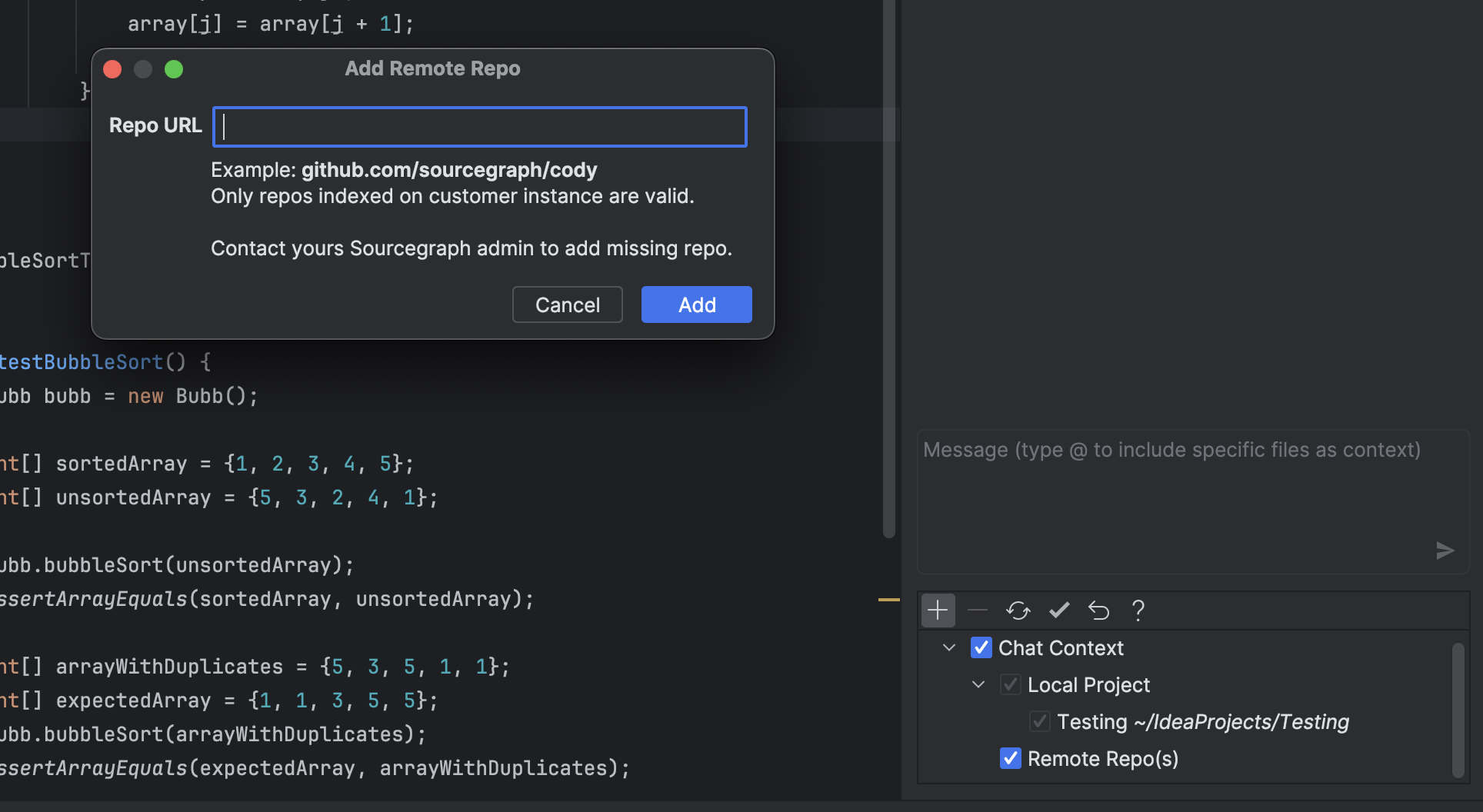The image size is (1483, 812).
Task: Toggle the Testing project checkbox
Action: click(x=1039, y=721)
